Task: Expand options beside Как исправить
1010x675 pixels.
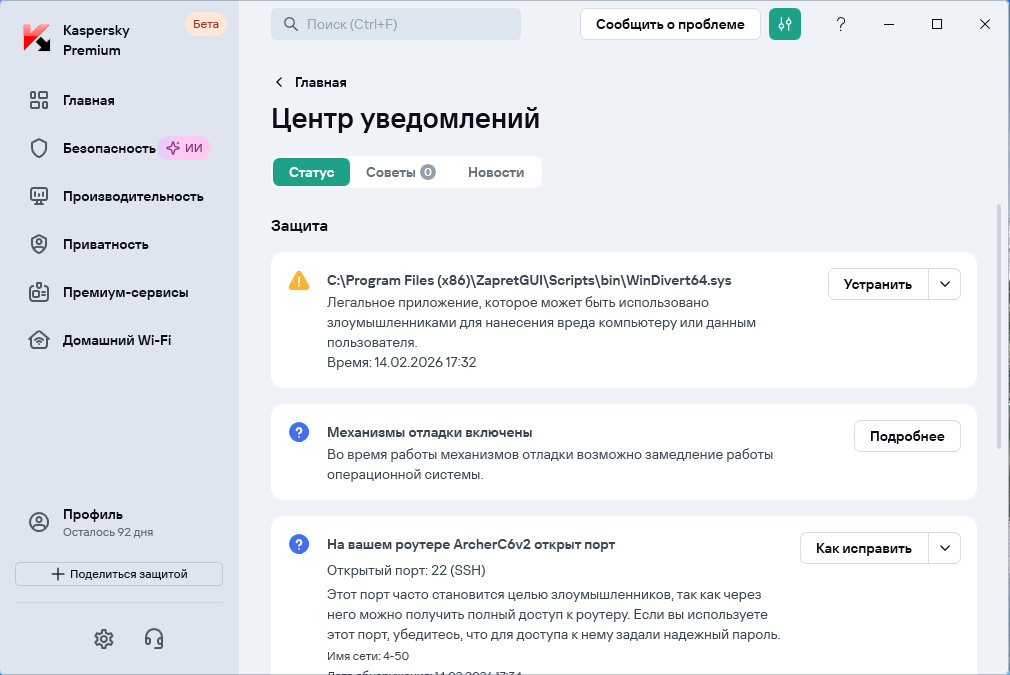Action: (944, 548)
